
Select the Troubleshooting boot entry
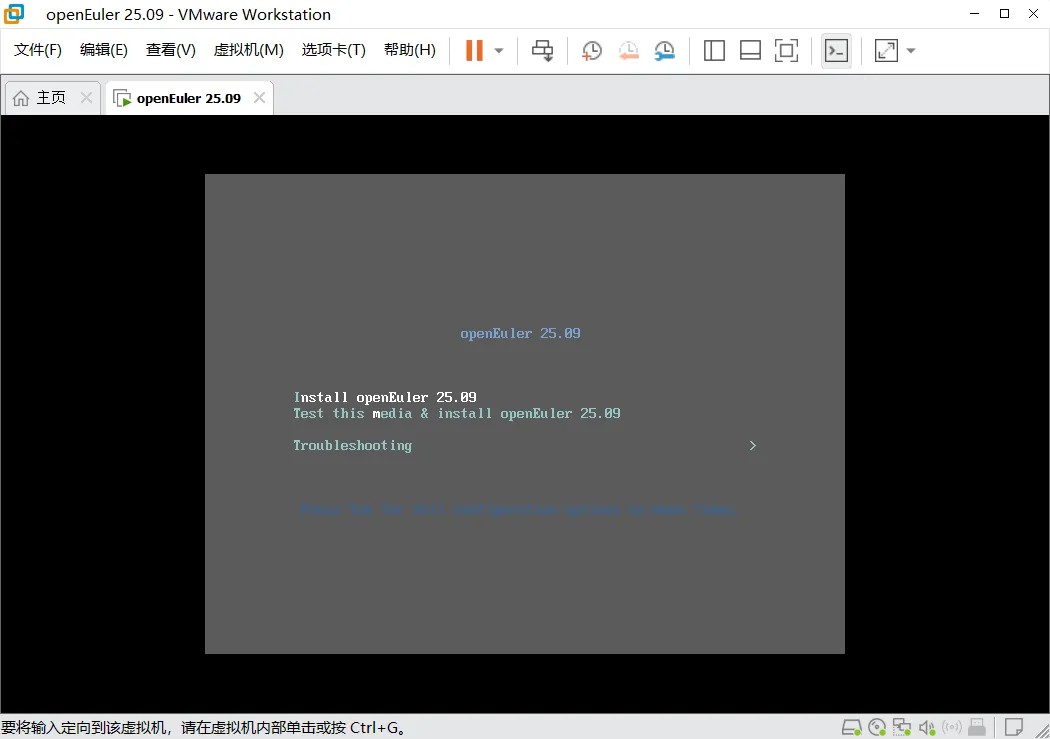coord(352,446)
